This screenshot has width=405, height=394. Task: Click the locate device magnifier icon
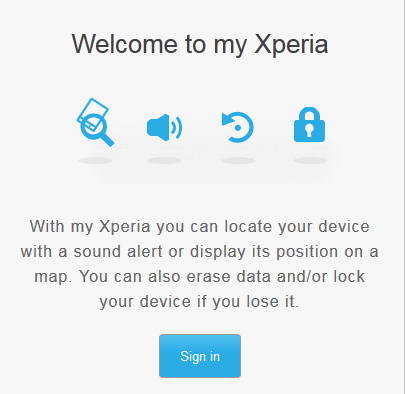pos(95,122)
